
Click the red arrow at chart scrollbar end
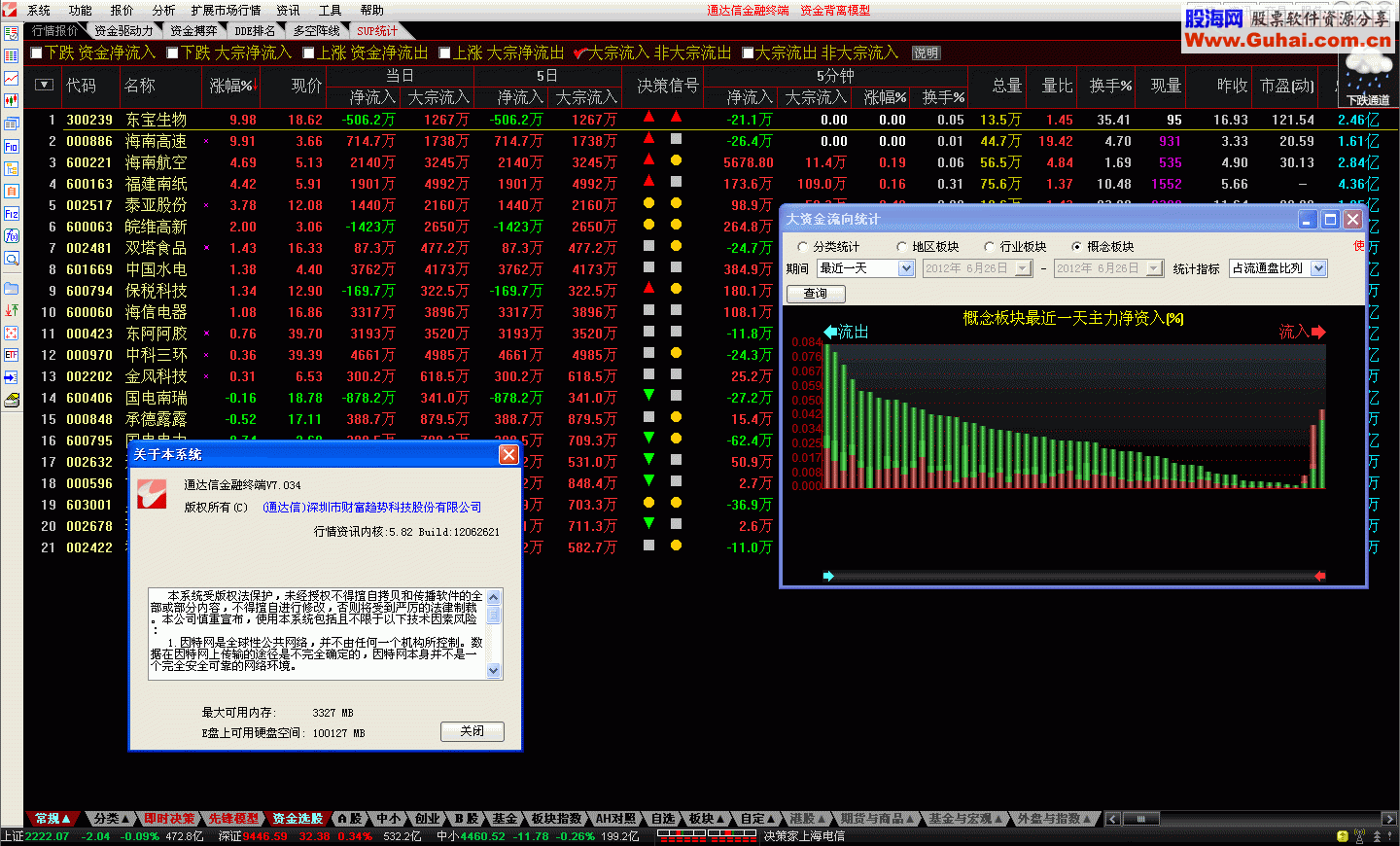pos(1319,577)
